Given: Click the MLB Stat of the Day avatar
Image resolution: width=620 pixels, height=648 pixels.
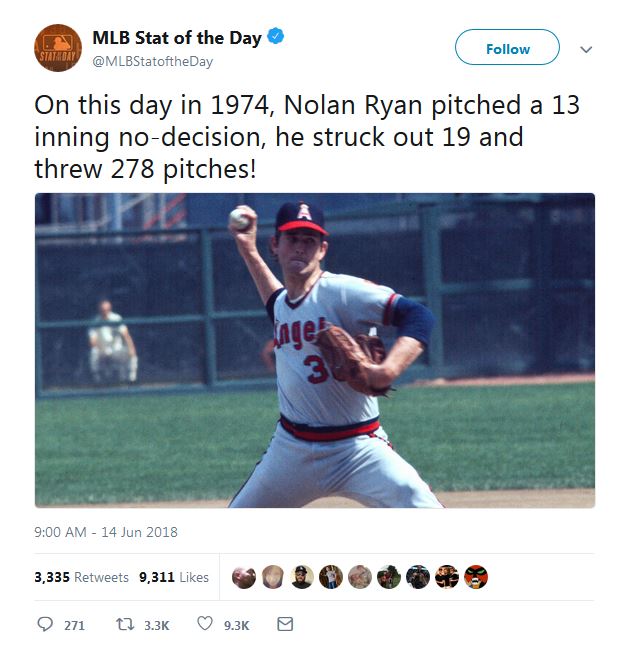Looking at the screenshot, I should pos(58,48).
